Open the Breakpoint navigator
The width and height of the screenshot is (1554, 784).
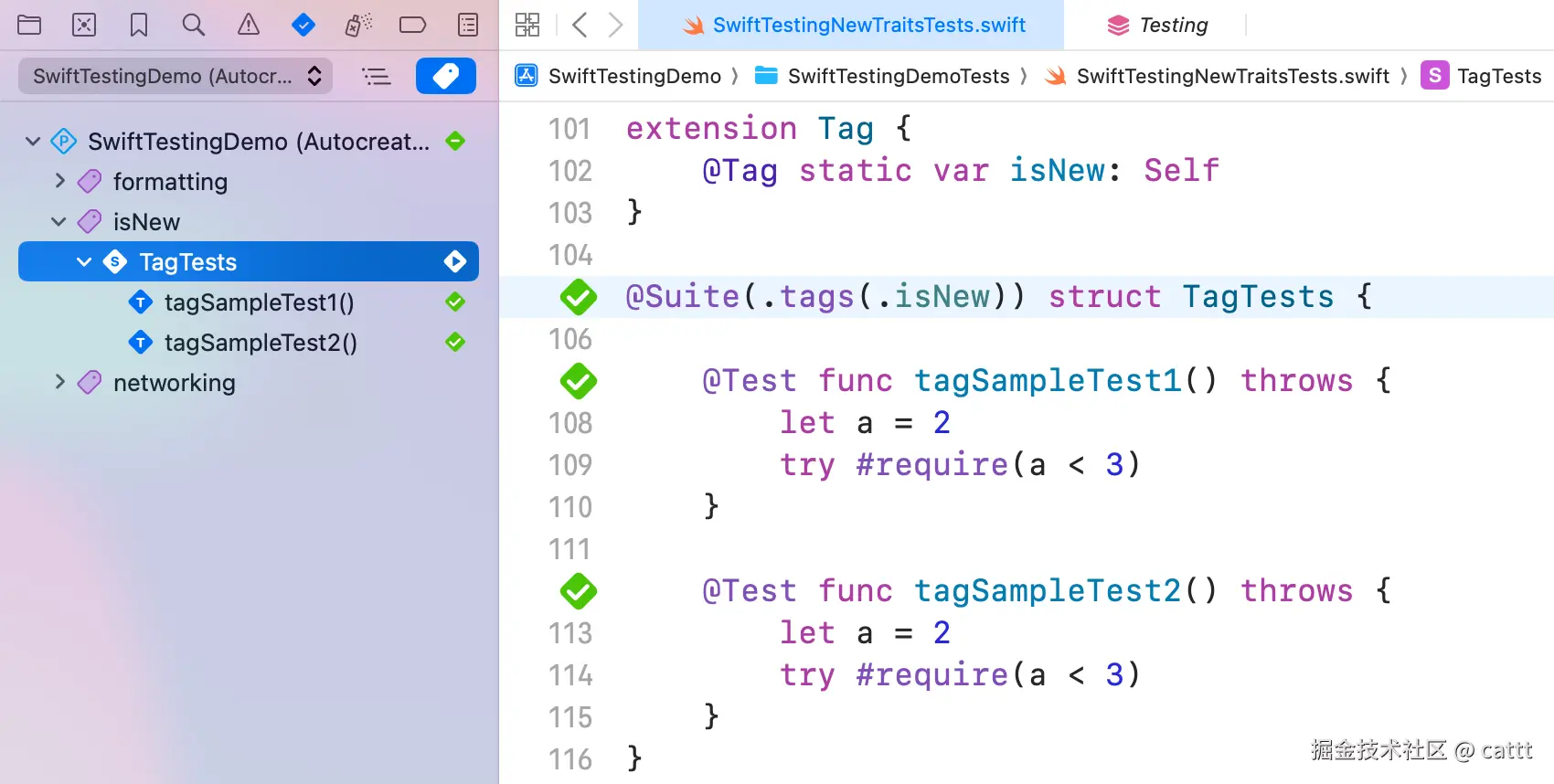click(x=413, y=25)
